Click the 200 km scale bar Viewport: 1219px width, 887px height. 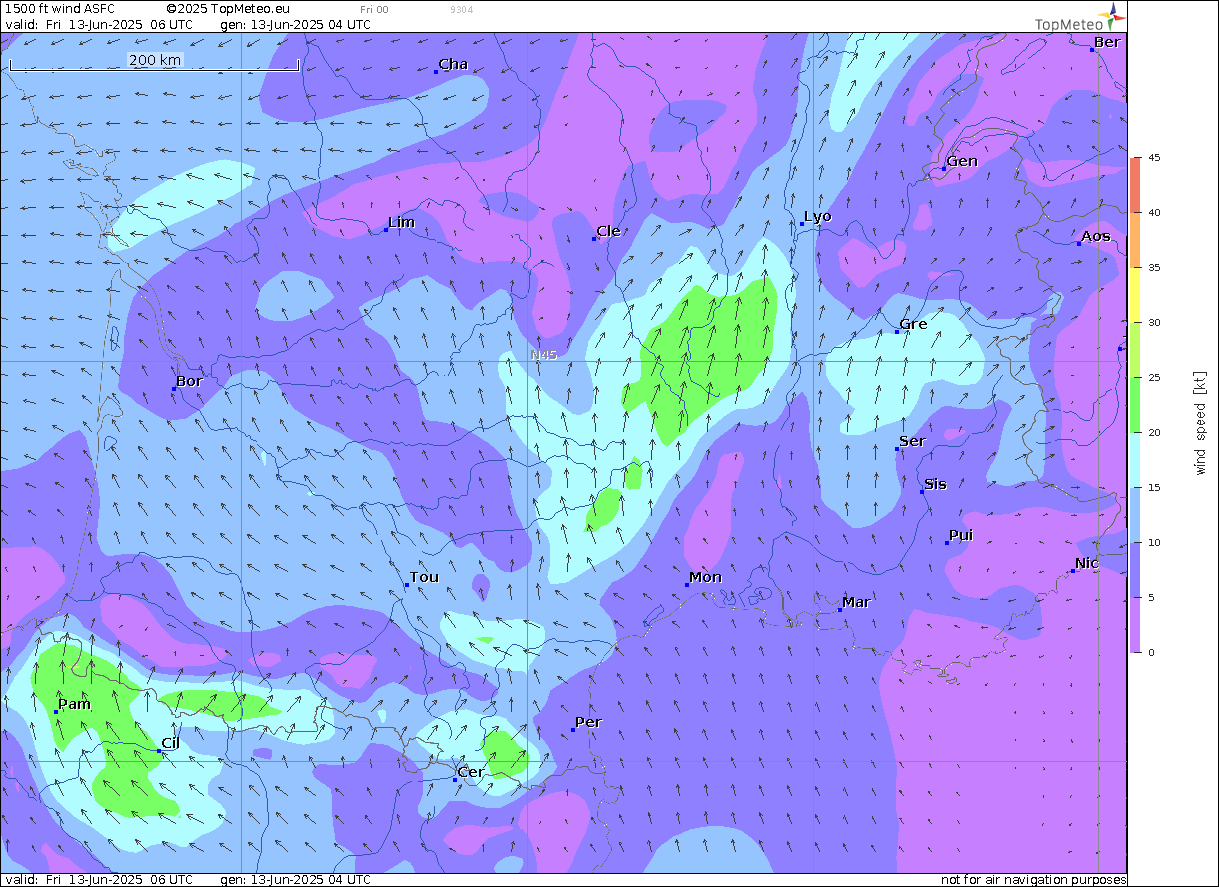(155, 63)
